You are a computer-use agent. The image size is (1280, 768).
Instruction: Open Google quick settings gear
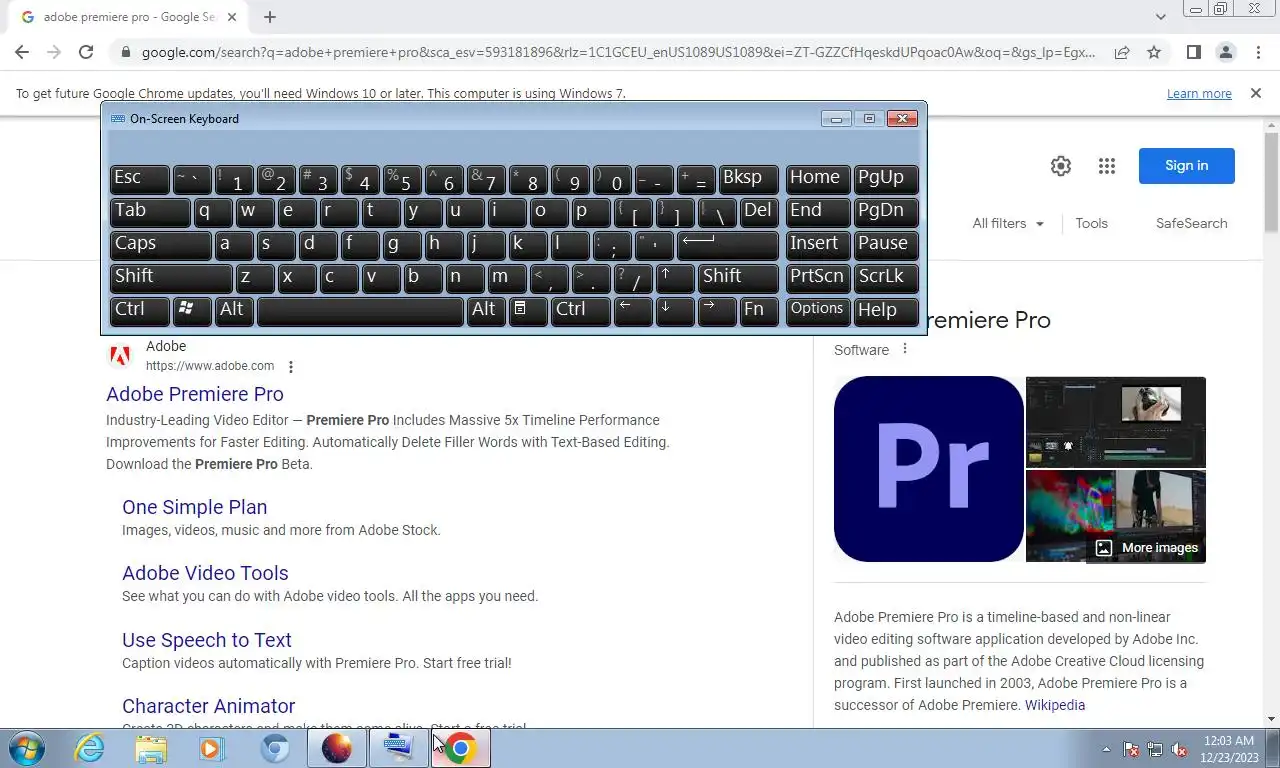pos(1061,166)
